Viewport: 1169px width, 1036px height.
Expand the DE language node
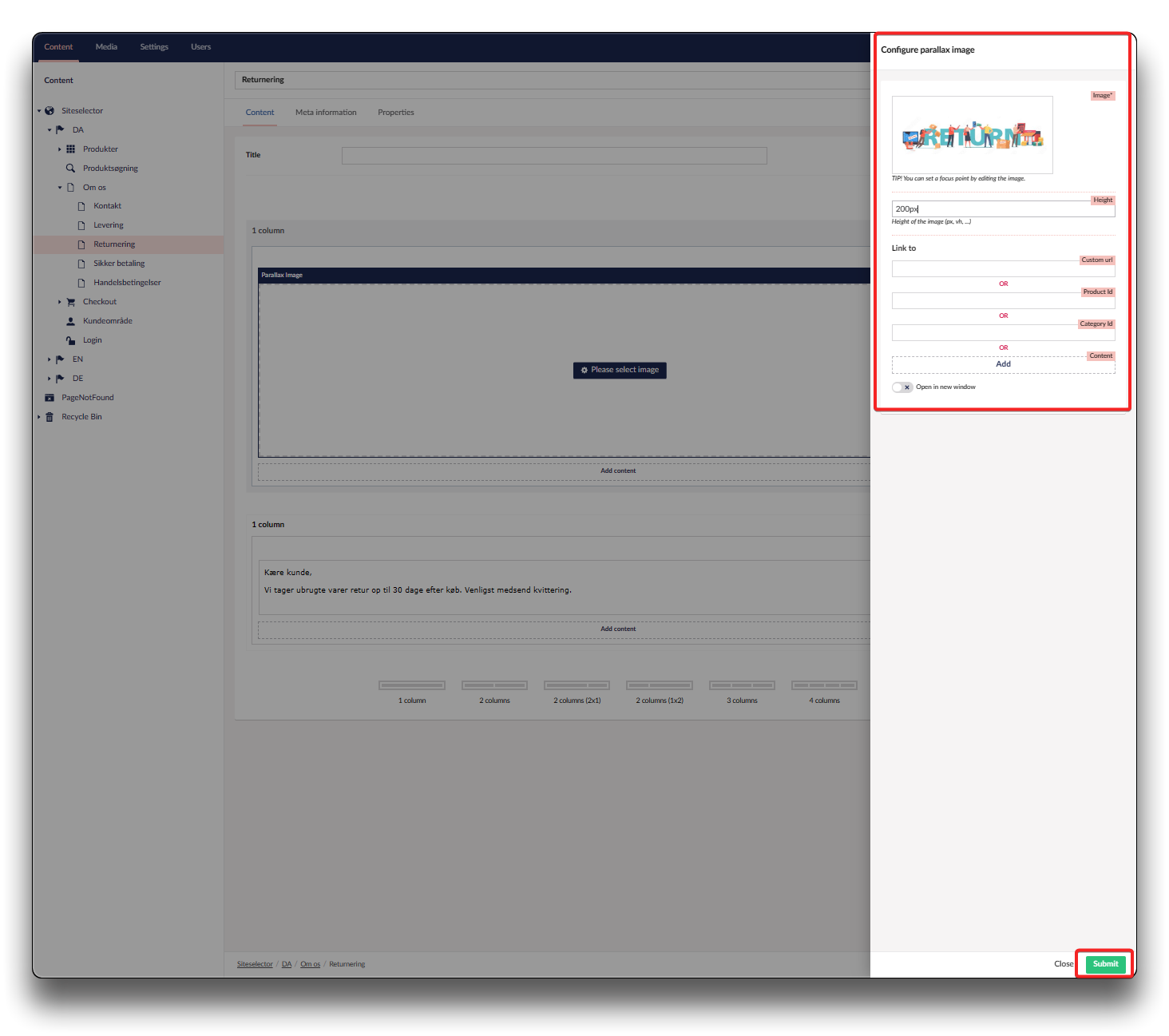coord(49,379)
